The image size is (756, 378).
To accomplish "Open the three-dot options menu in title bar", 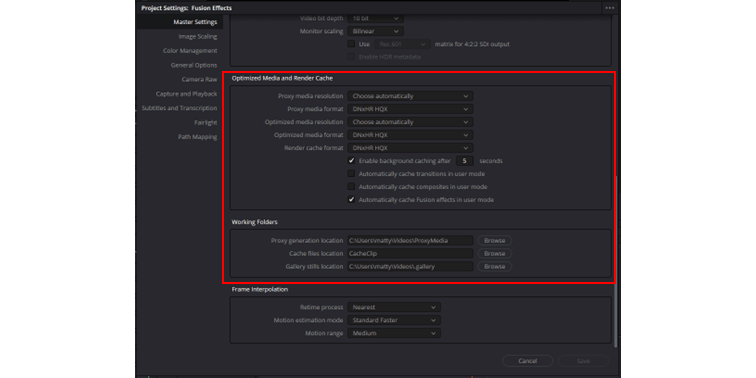I will 609,8.
